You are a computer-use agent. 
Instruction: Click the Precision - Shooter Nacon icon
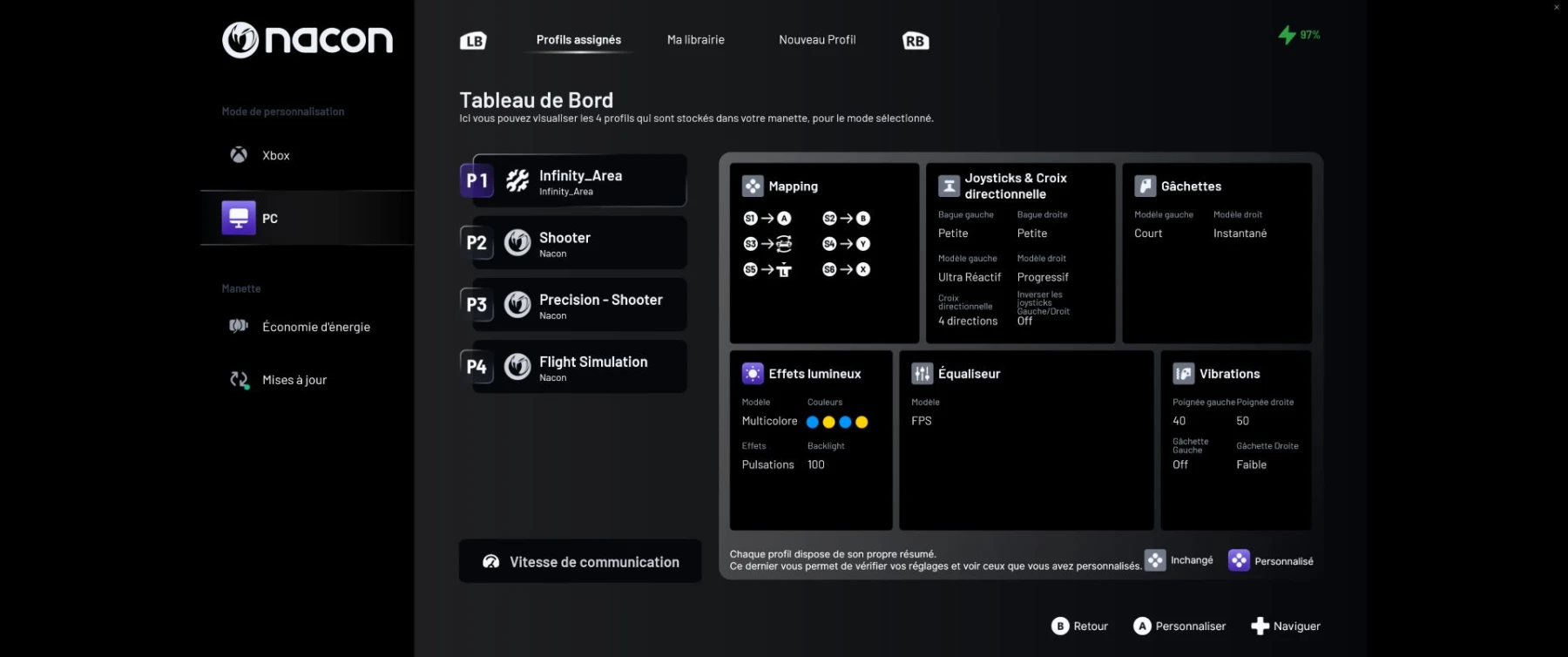tap(517, 304)
